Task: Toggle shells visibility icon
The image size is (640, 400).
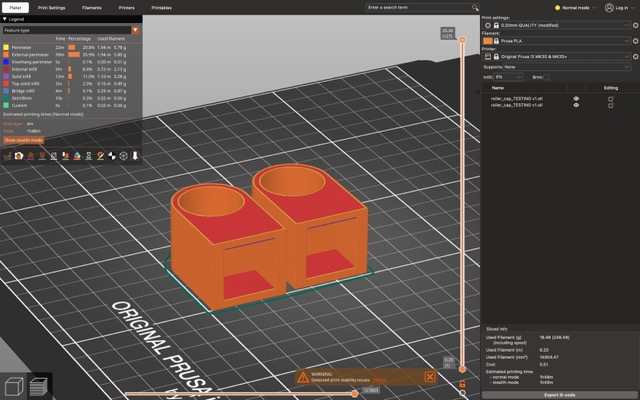Action: coord(123,156)
